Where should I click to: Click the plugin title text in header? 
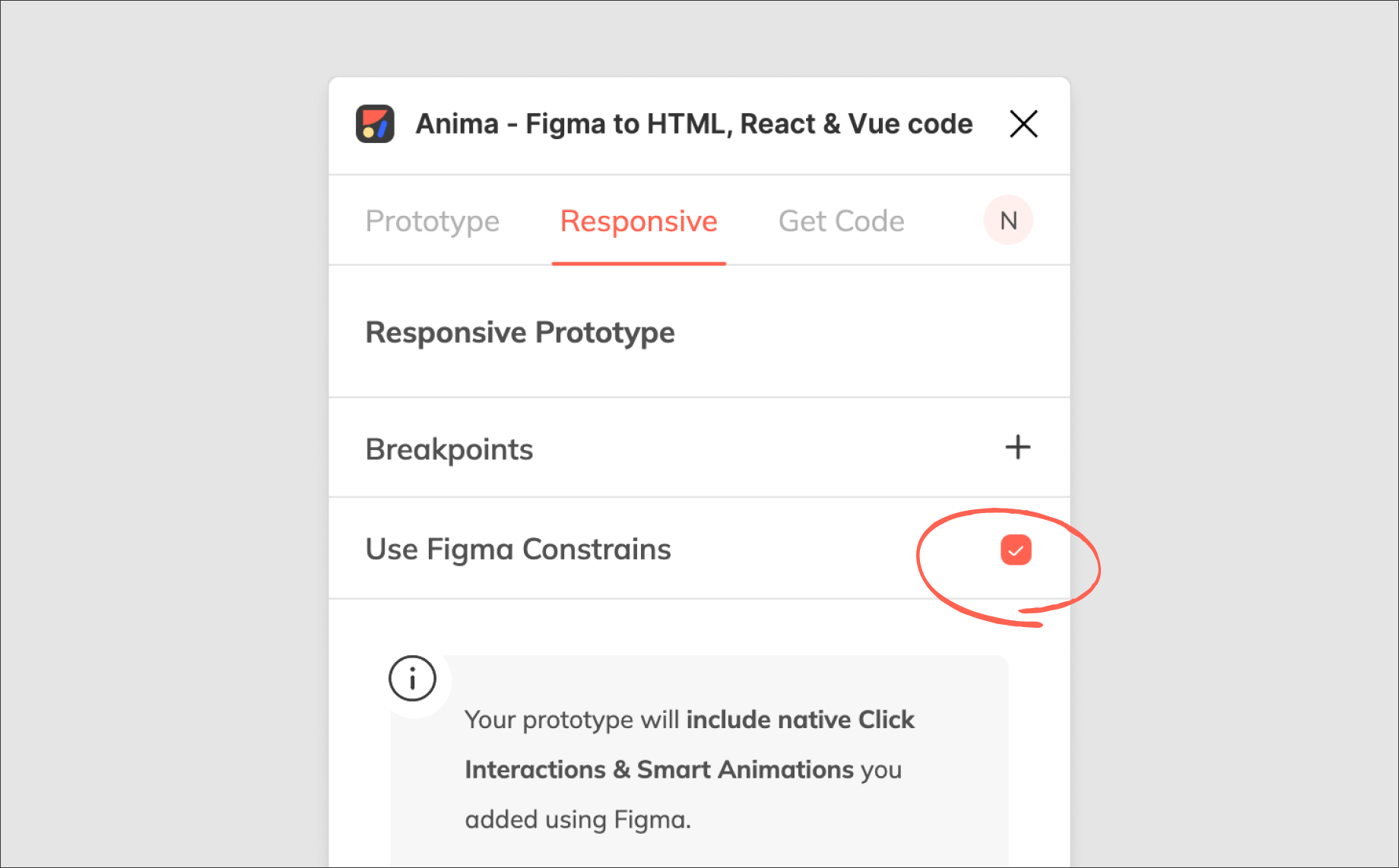coord(693,124)
